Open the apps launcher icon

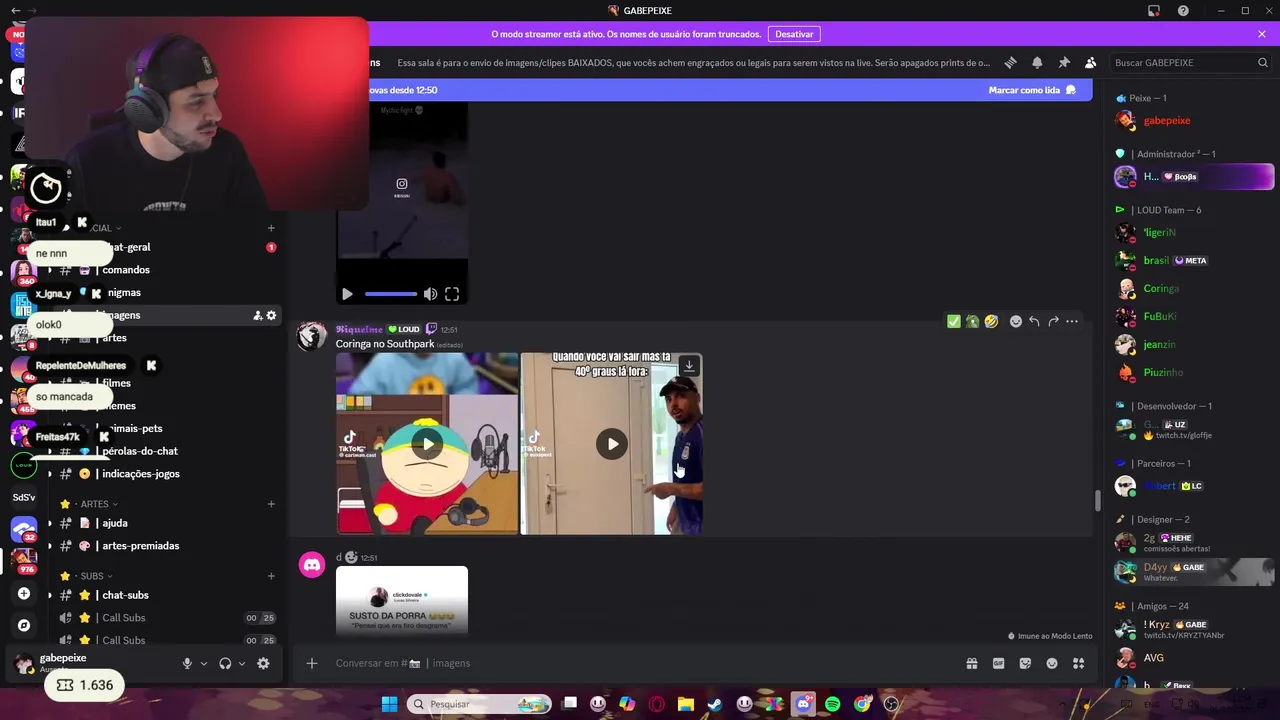click(1079, 663)
